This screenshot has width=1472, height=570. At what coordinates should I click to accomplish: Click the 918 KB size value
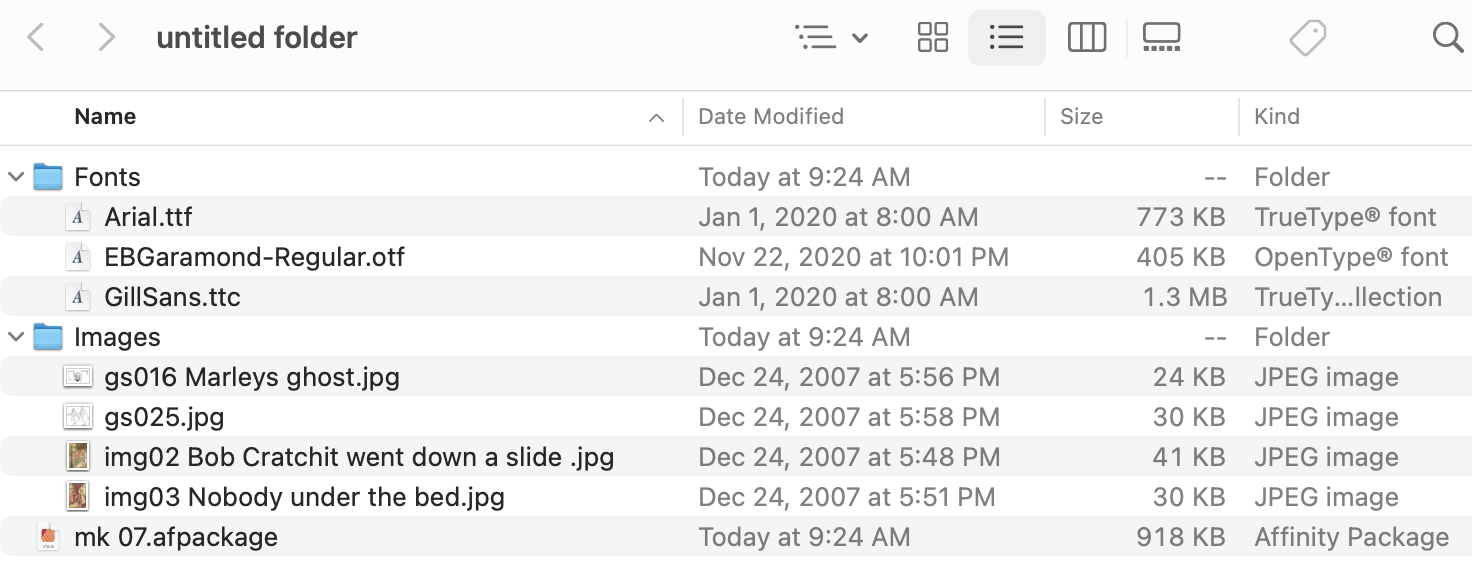pyautogui.click(x=1181, y=537)
